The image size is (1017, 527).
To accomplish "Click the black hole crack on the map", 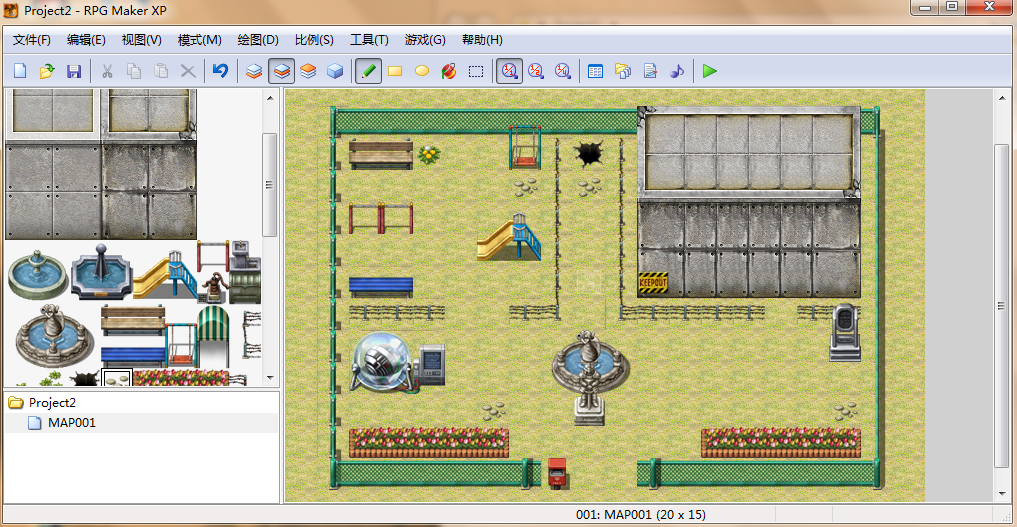I will click(589, 154).
